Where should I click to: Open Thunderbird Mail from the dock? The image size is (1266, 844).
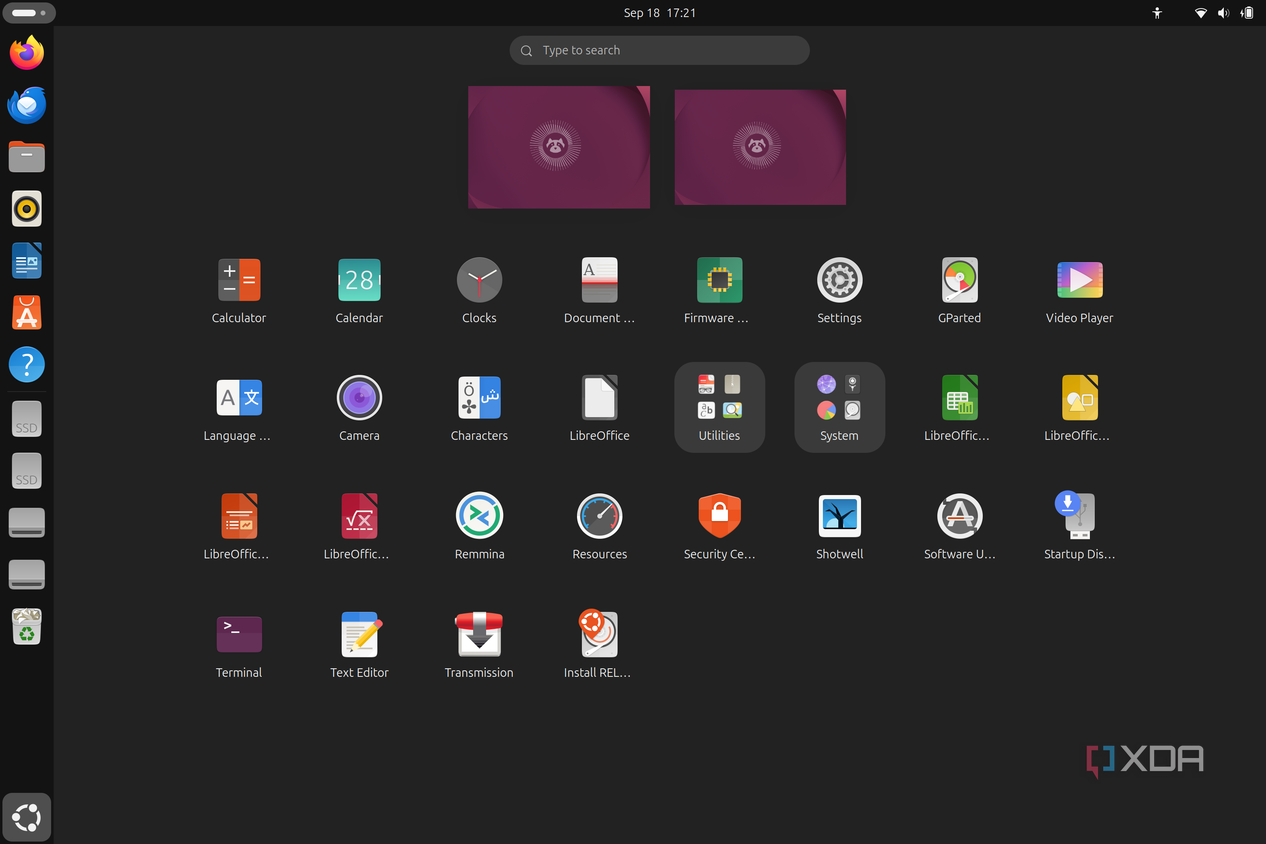point(27,104)
